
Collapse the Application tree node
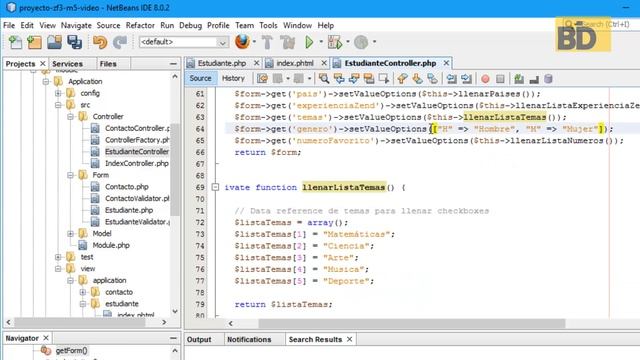pyautogui.click(x=46, y=82)
